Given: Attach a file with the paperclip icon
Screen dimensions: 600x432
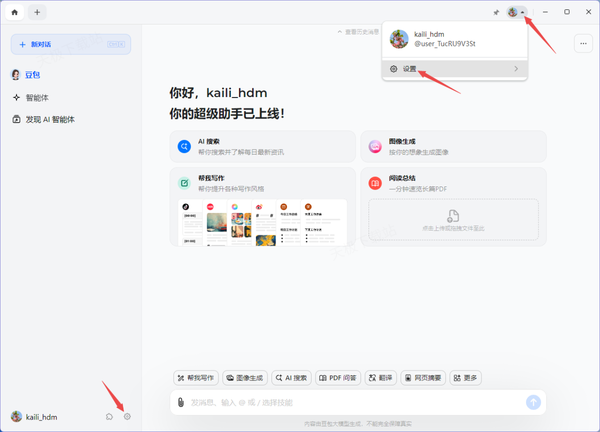Looking at the screenshot, I should coord(181,403).
